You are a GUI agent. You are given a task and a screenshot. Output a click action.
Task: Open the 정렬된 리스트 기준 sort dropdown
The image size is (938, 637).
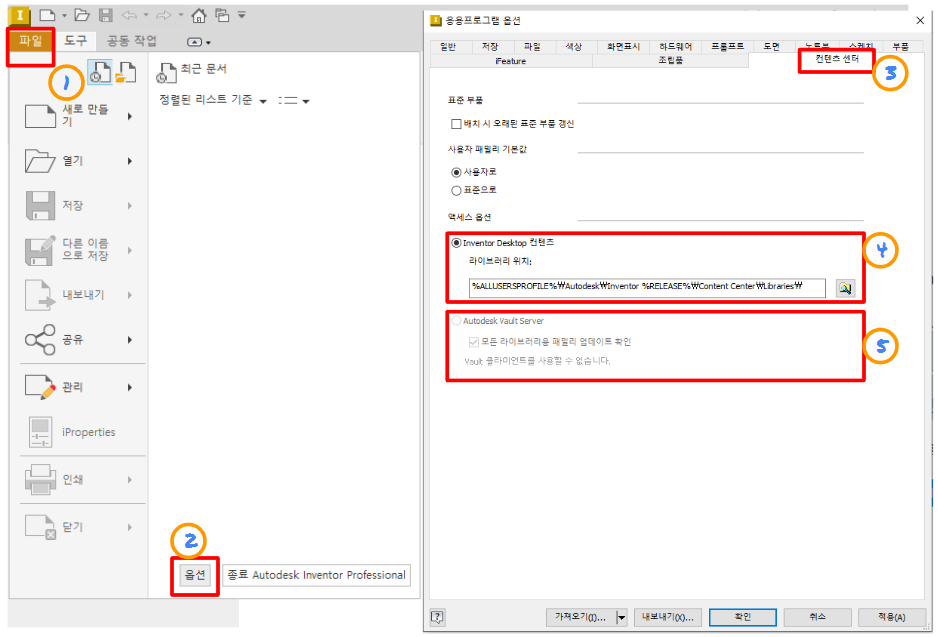263,101
